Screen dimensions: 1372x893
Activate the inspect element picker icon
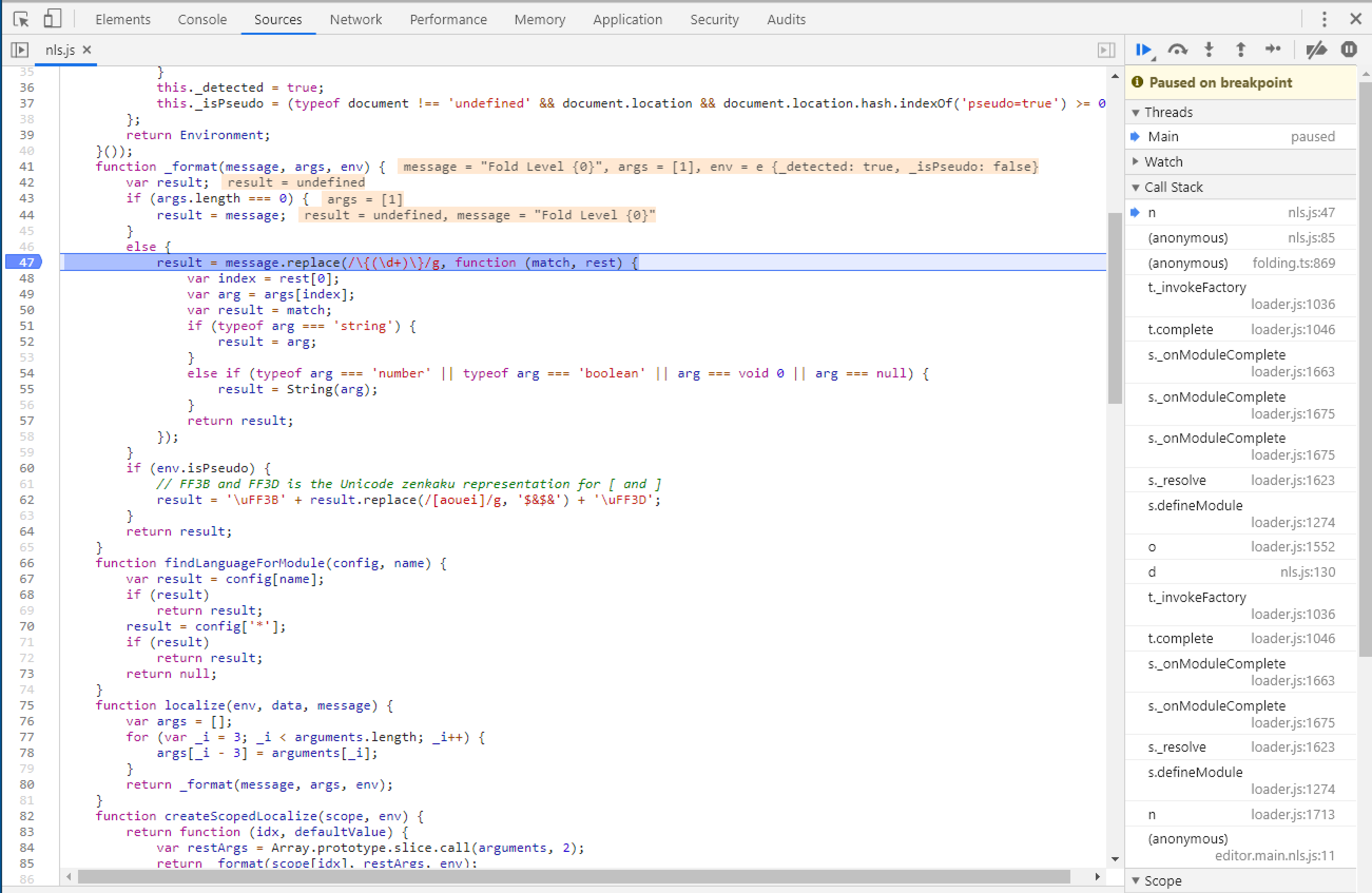coord(21,20)
